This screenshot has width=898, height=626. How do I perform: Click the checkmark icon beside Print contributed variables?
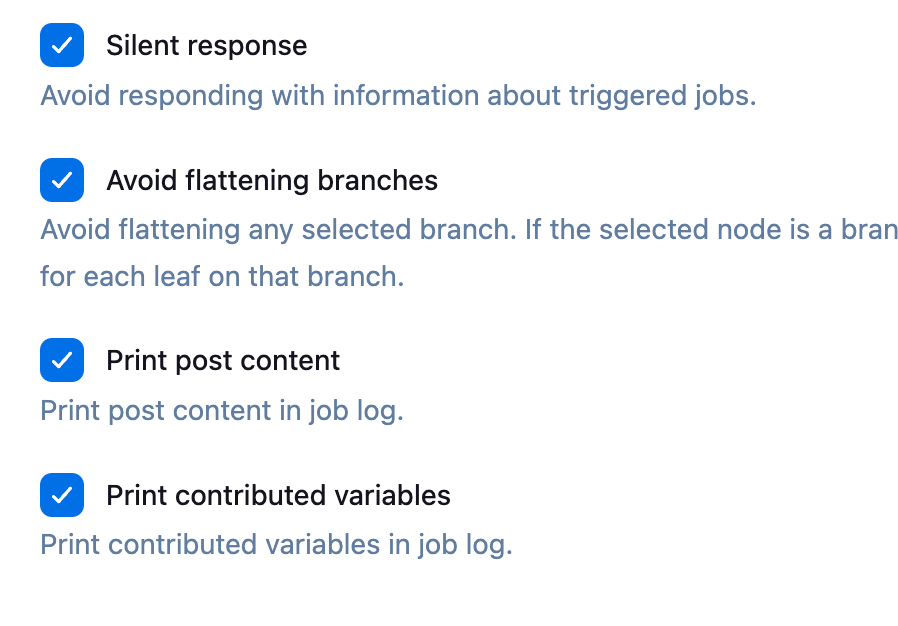tap(61, 496)
